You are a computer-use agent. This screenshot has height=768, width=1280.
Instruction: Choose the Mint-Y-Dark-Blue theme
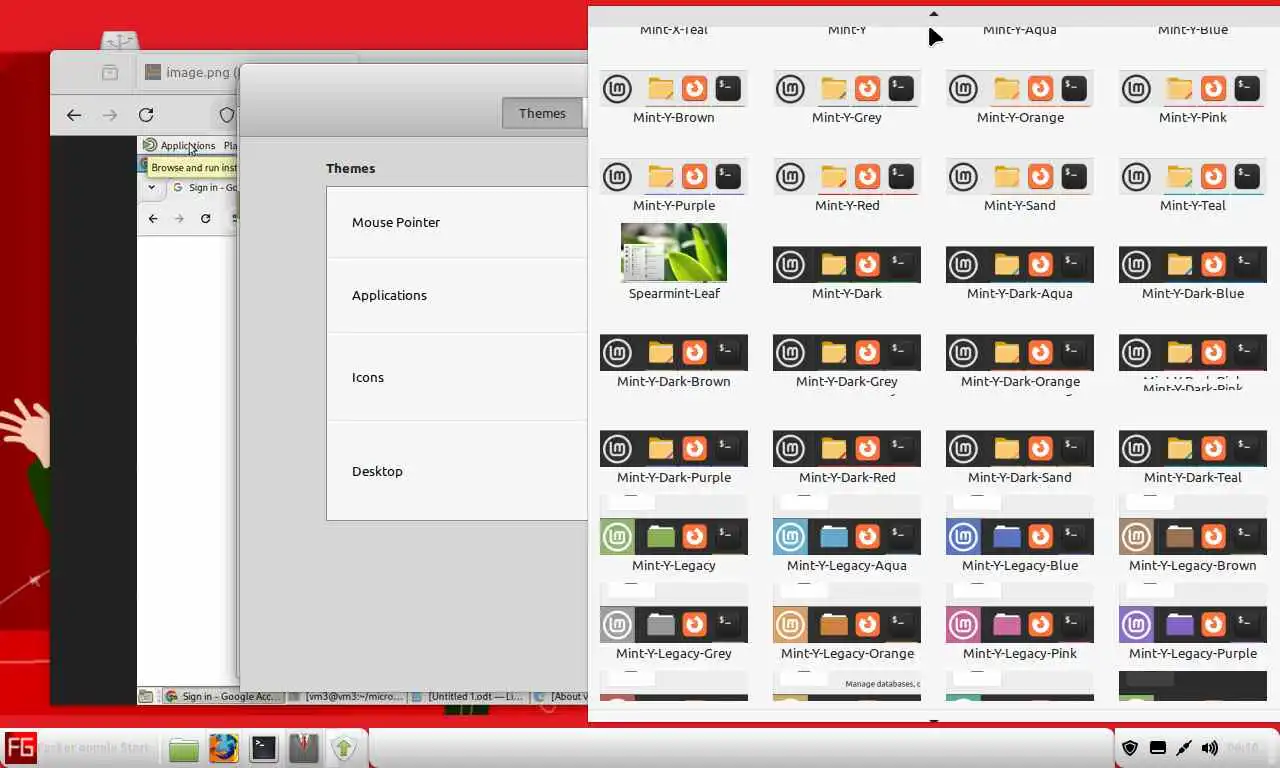pos(1193,265)
